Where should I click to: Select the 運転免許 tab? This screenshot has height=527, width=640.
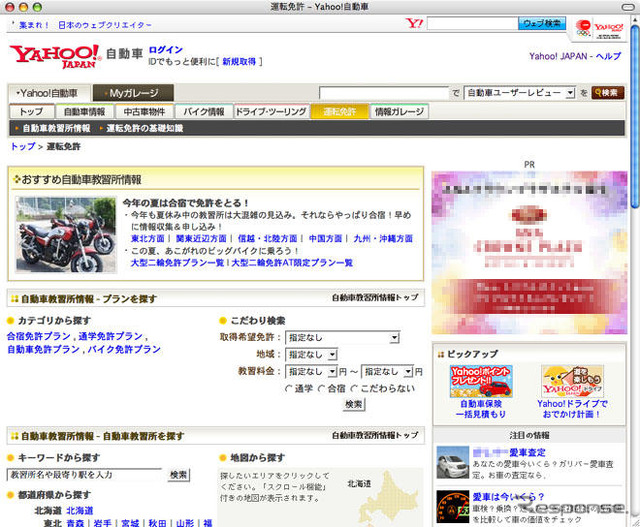(340, 111)
